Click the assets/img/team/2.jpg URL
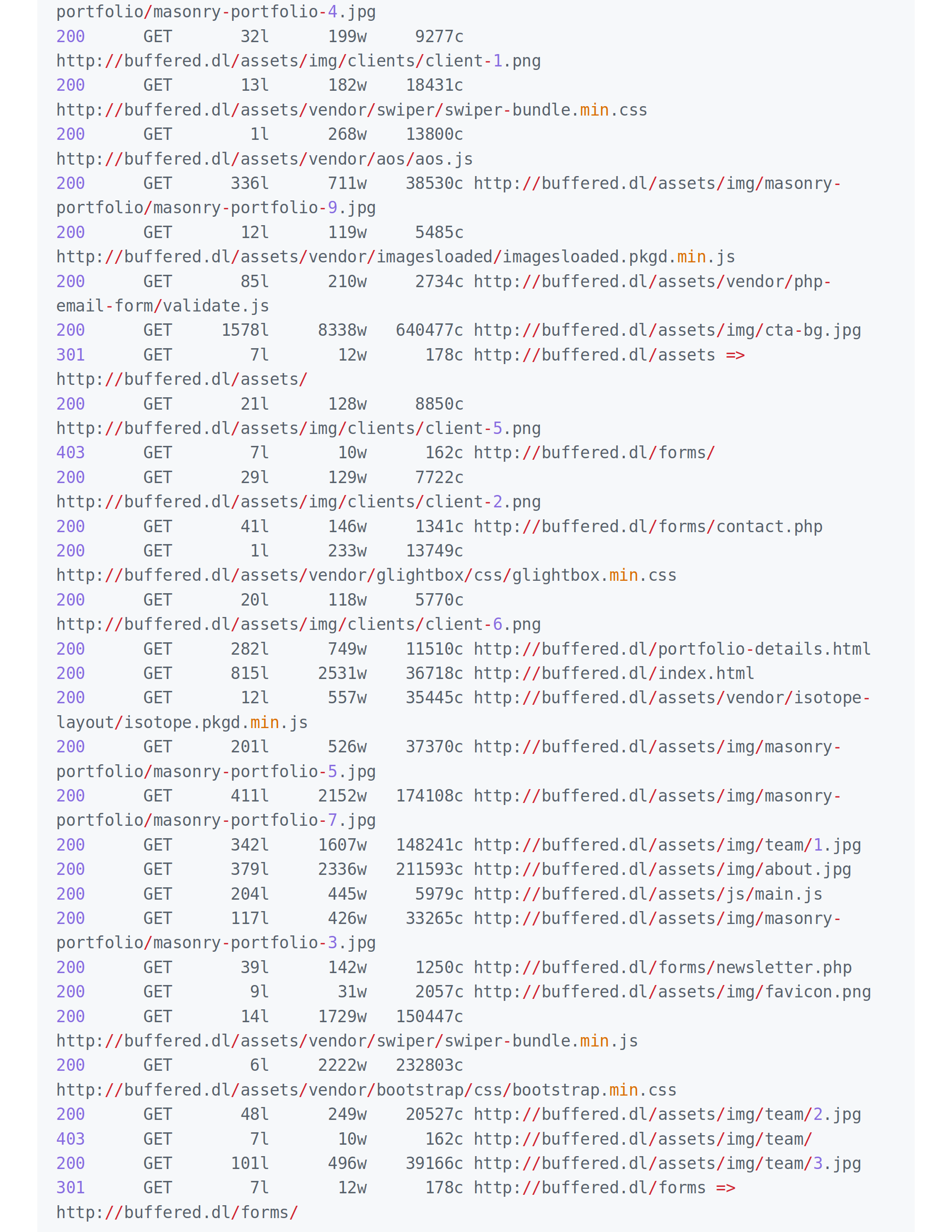Viewport: 952px width, 1232px height. tap(667, 1114)
